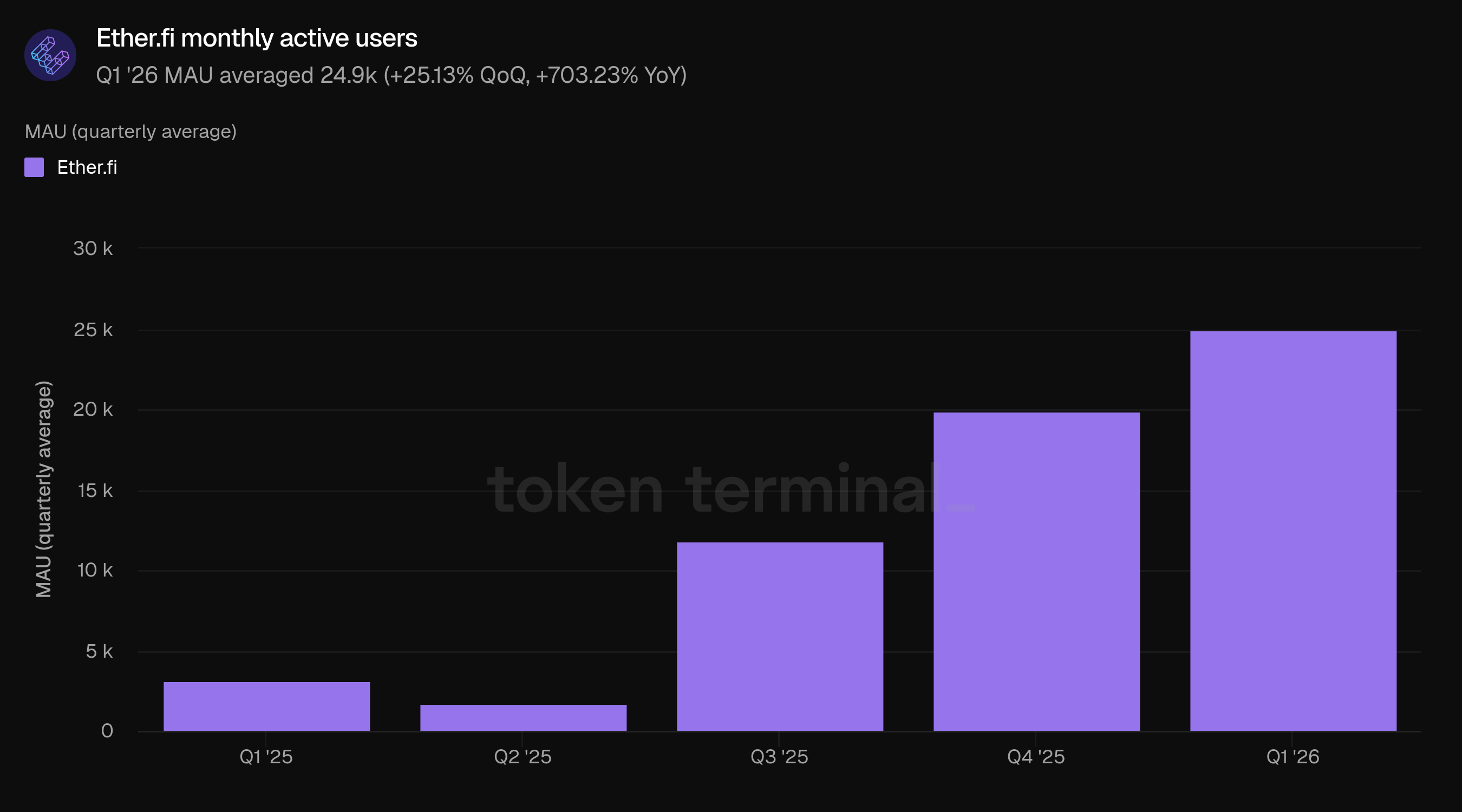Screen dimensions: 1462x812
Task: Click the Q1 '26 MAU averaged subtitle
Action: tap(391, 75)
